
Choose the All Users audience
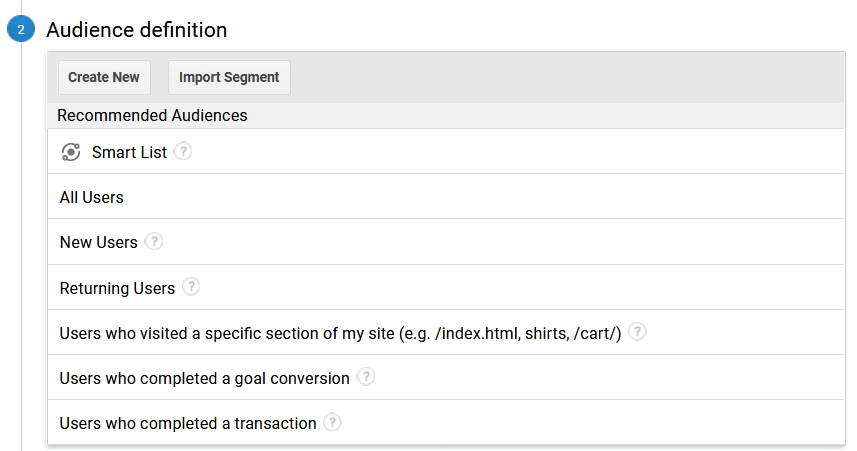pos(446,197)
